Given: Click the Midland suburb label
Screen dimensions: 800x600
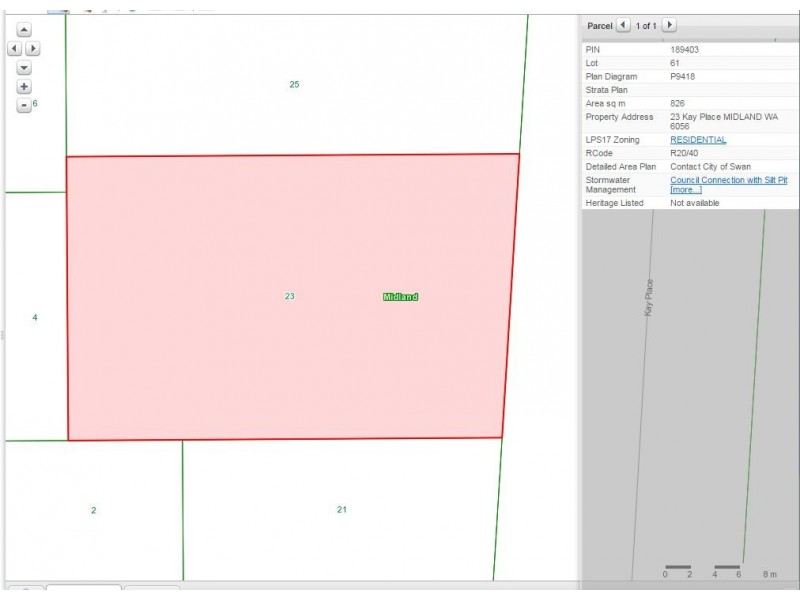Looking at the screenshot, I should [400, 297].
